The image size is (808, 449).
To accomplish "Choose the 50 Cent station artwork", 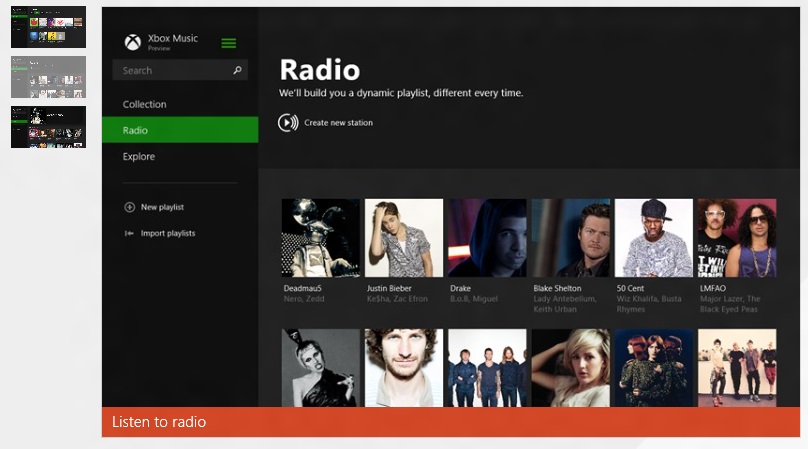I will [653, 238].
